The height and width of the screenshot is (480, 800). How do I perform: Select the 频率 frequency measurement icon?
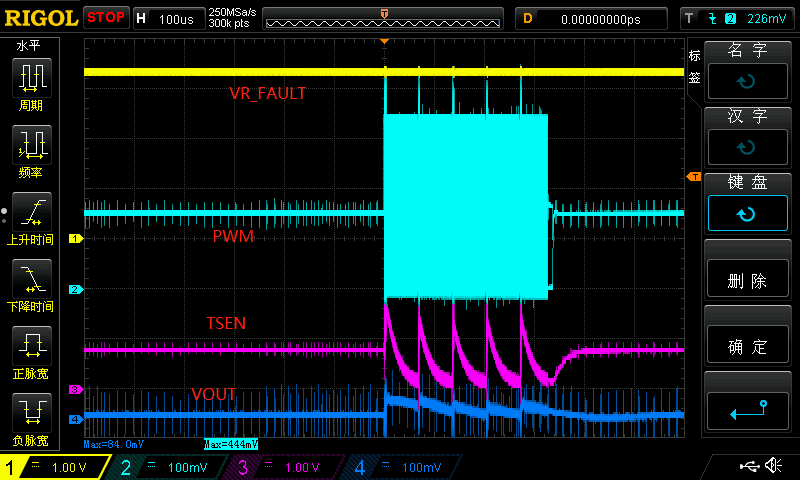32,144
